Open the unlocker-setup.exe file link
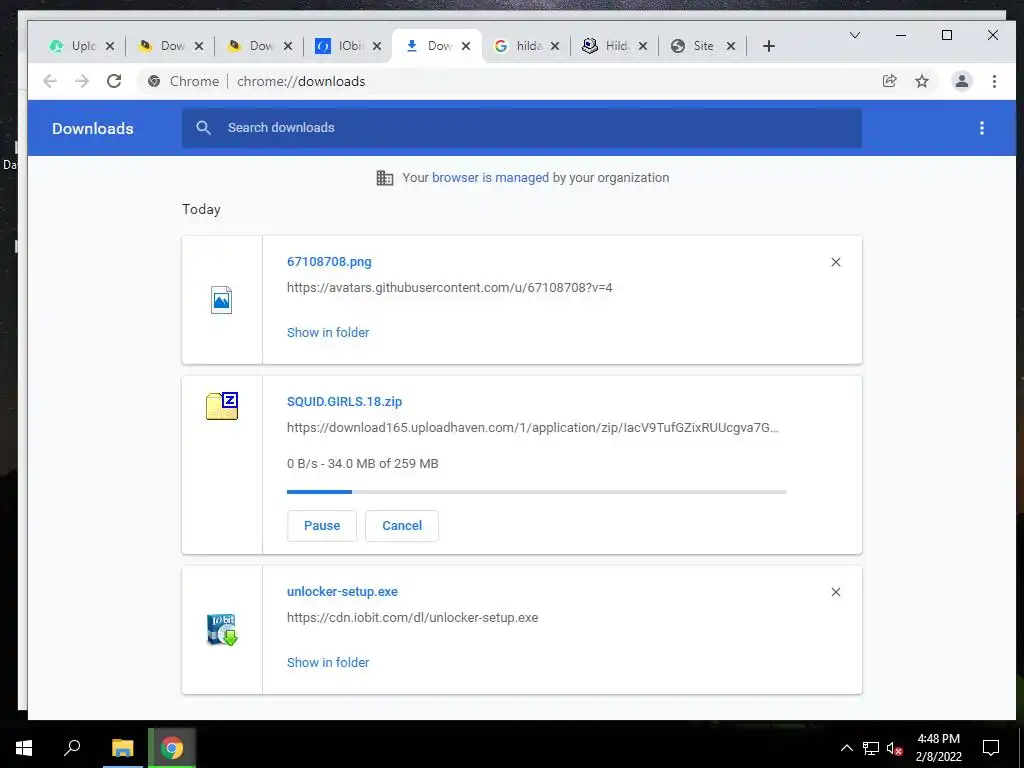 click(x=342, y=591)
